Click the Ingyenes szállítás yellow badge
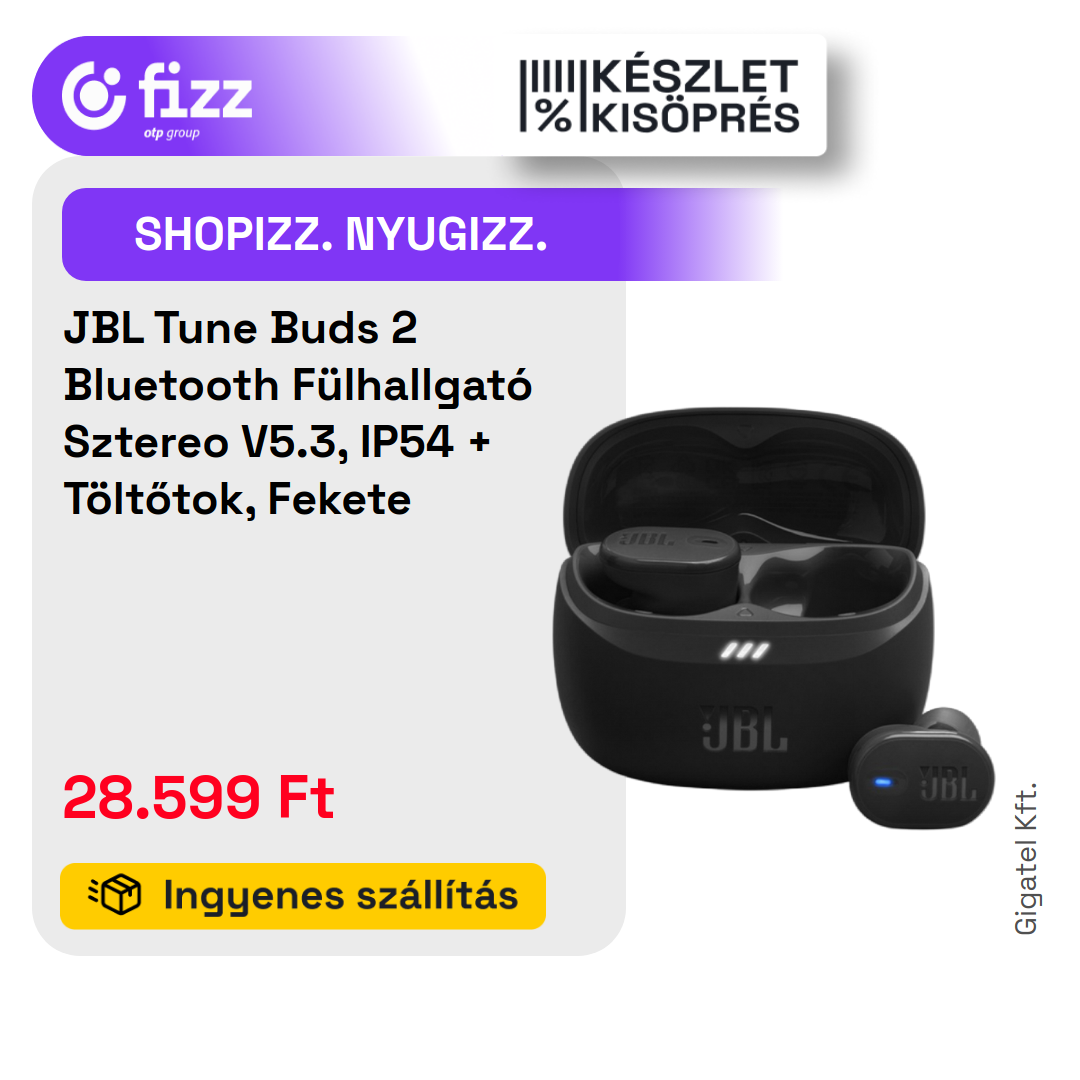Image resolution: width=1080 pixels, height=1080 pixels. [303, 896]
